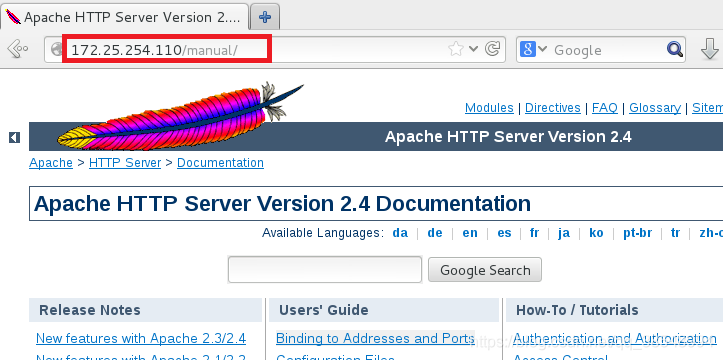723x360 pixels.
Task: Open the downloads arrow icon
Action: coord(710,49)
